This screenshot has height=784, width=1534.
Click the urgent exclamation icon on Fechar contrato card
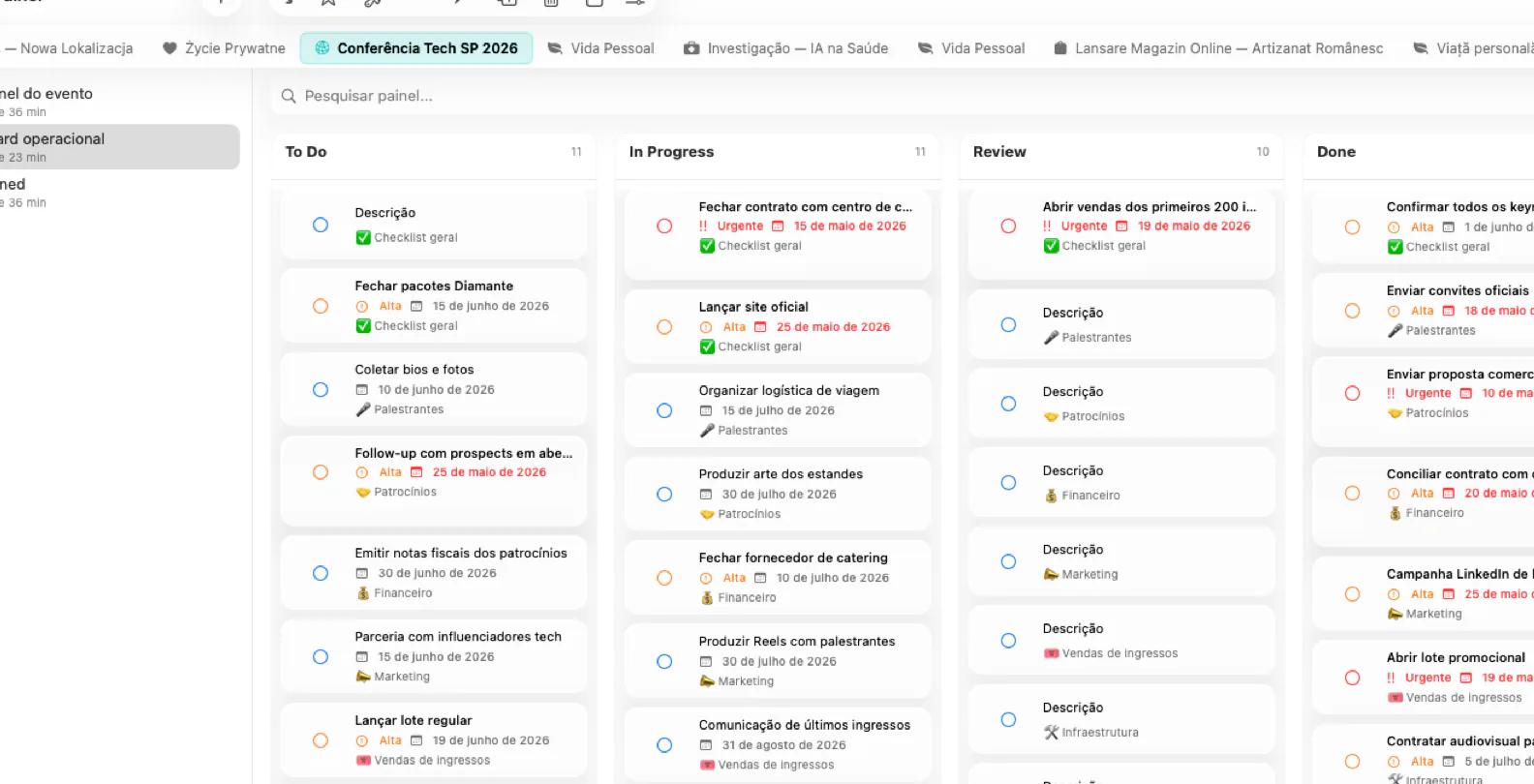(703, 226)
